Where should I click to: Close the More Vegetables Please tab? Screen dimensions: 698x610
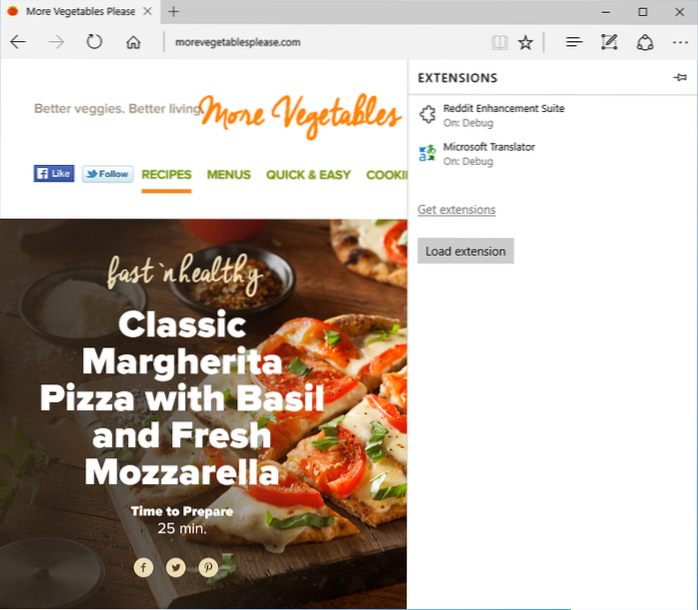click(x=148, y=12)
